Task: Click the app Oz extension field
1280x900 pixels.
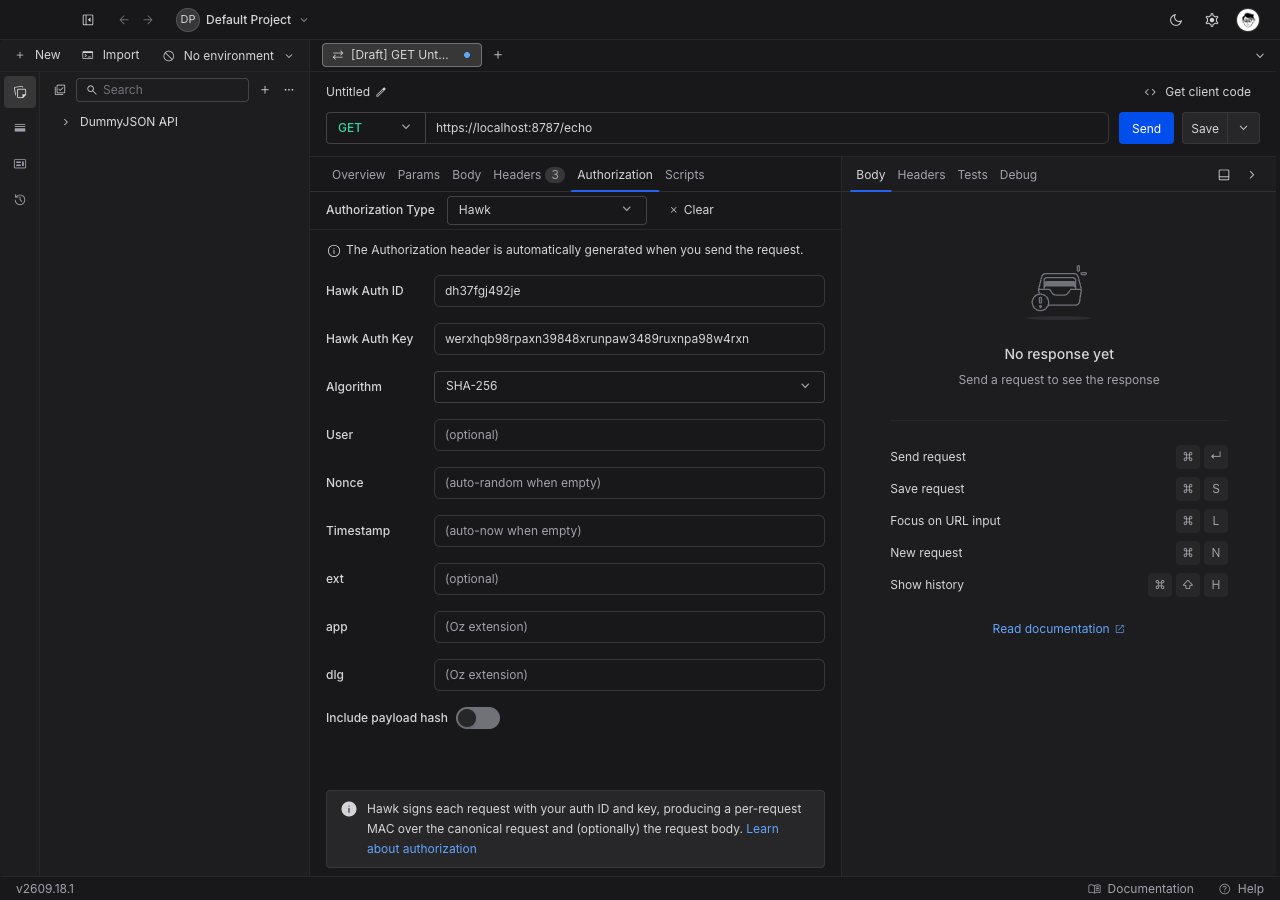Action: [x=629, y=627]
